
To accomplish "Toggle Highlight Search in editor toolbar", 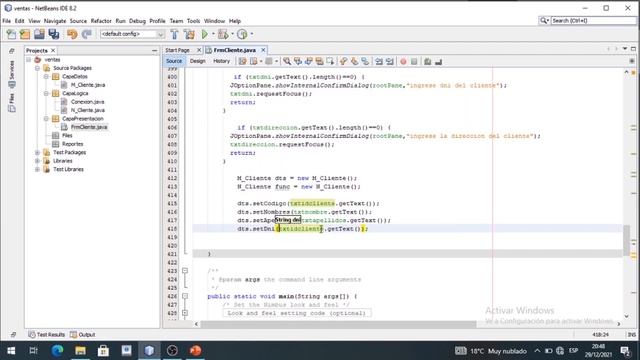I will pyautogui.click(x=319, y=62).
